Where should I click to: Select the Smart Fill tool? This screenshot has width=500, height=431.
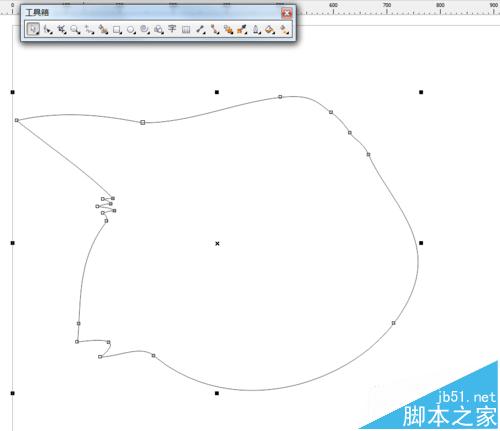coord(103,30)
